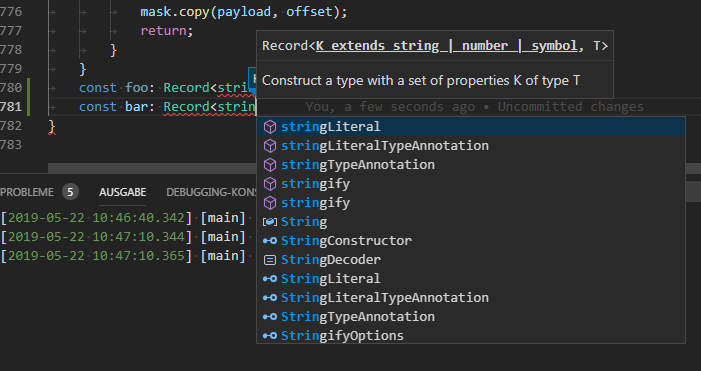Click line number 780 in gutter
This screenshot has width=701, height=371.
coord(11,88)
